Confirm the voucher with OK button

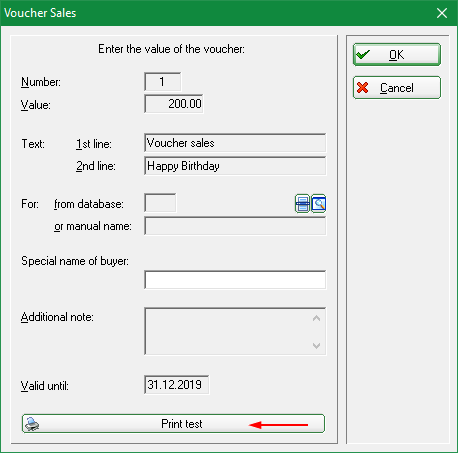pos(397,55)
